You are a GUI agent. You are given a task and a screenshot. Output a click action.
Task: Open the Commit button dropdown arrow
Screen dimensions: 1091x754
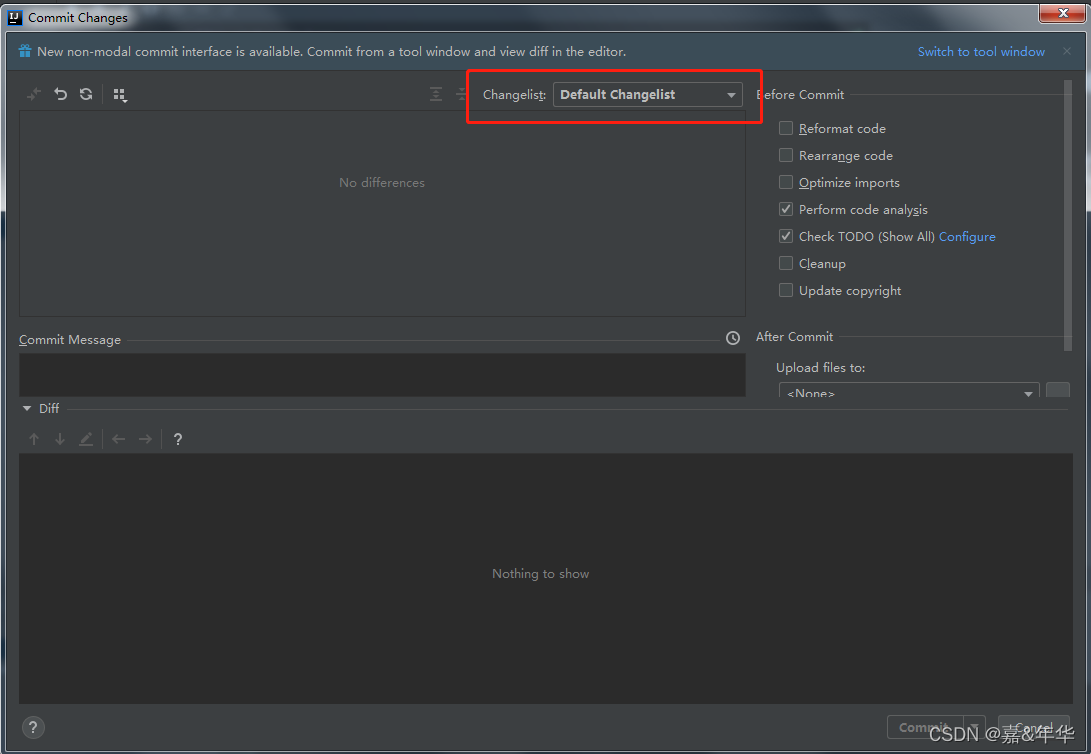975,727
